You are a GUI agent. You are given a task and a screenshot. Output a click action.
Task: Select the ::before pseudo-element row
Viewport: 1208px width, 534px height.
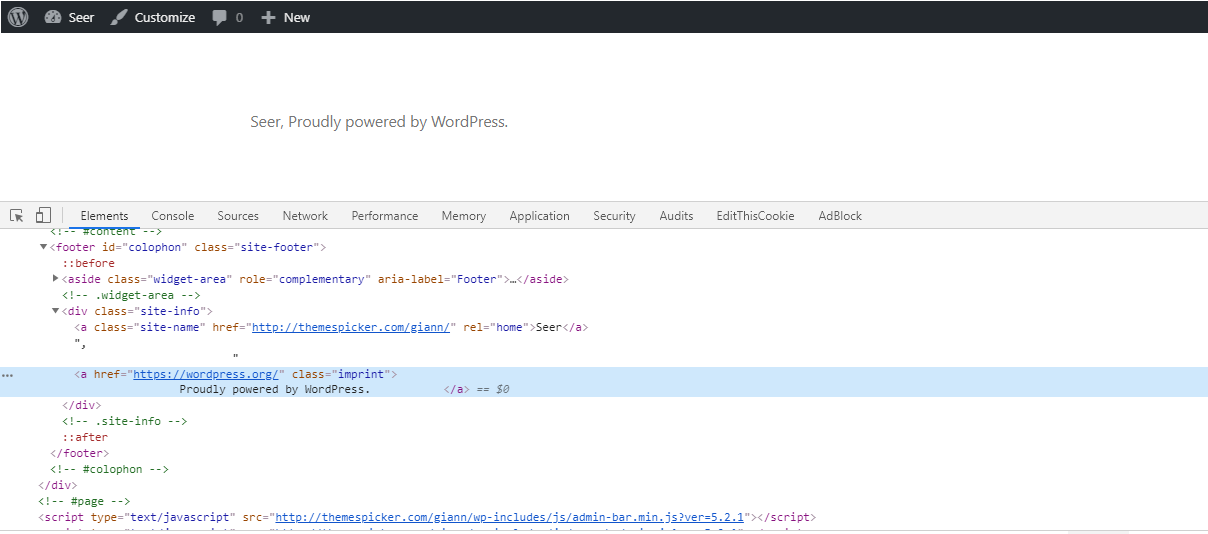88,263
